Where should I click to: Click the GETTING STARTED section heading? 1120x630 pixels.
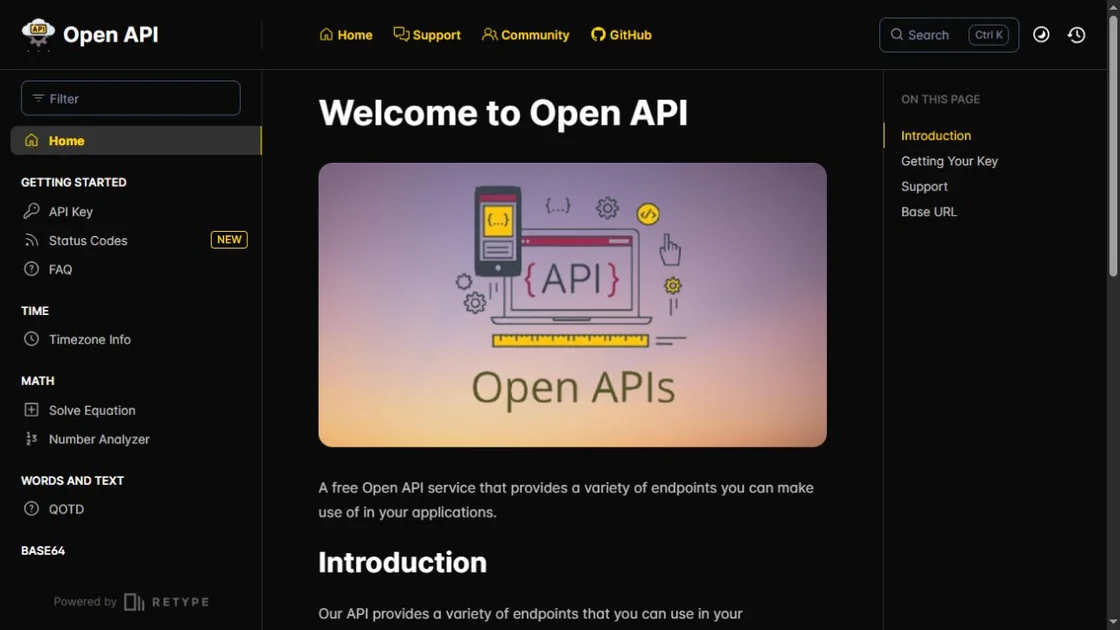pos(74,182)
